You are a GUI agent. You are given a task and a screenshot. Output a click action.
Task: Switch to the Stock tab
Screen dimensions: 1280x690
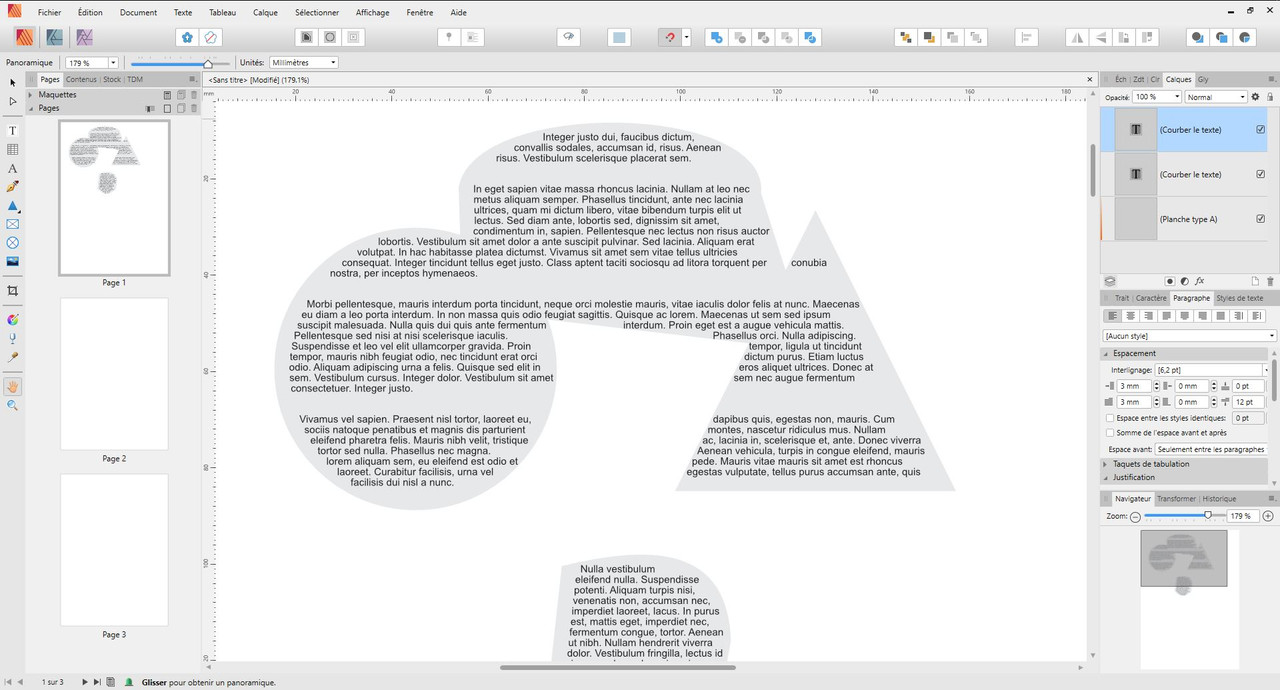click(x=112, y=79)
